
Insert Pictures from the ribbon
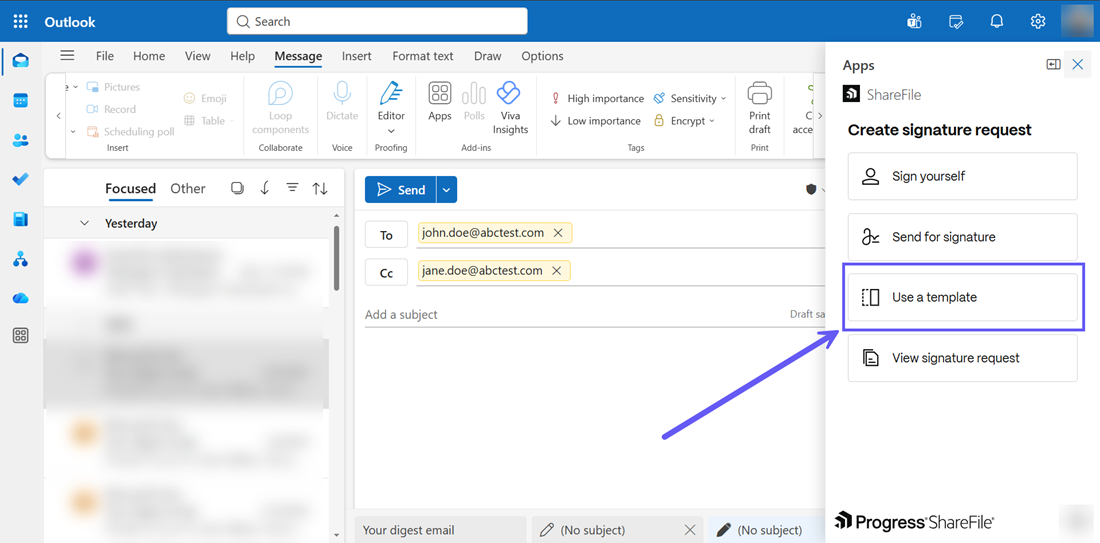(x=113, y=87)
